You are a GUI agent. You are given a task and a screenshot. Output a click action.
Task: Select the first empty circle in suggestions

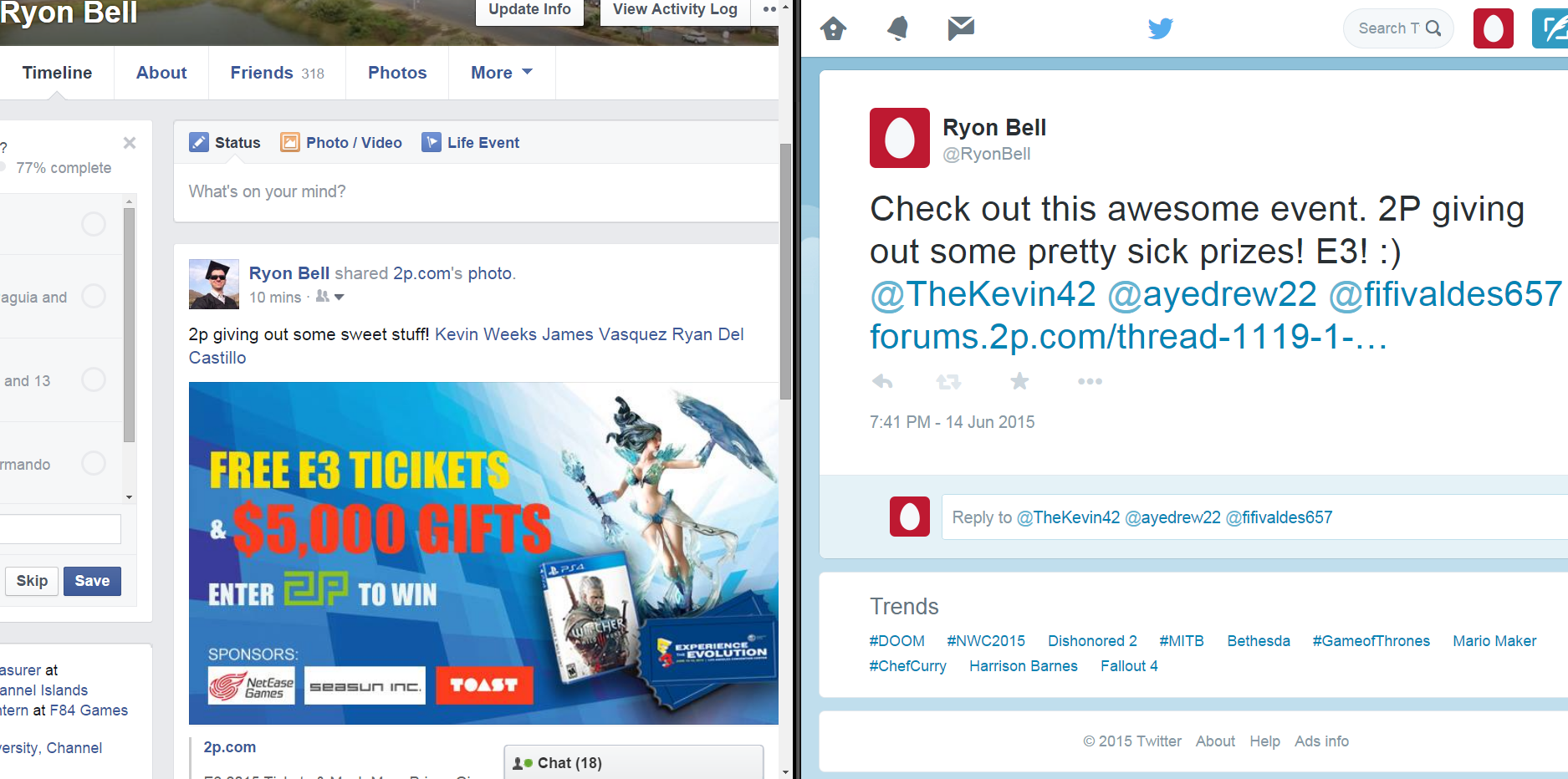coord(94,223)
